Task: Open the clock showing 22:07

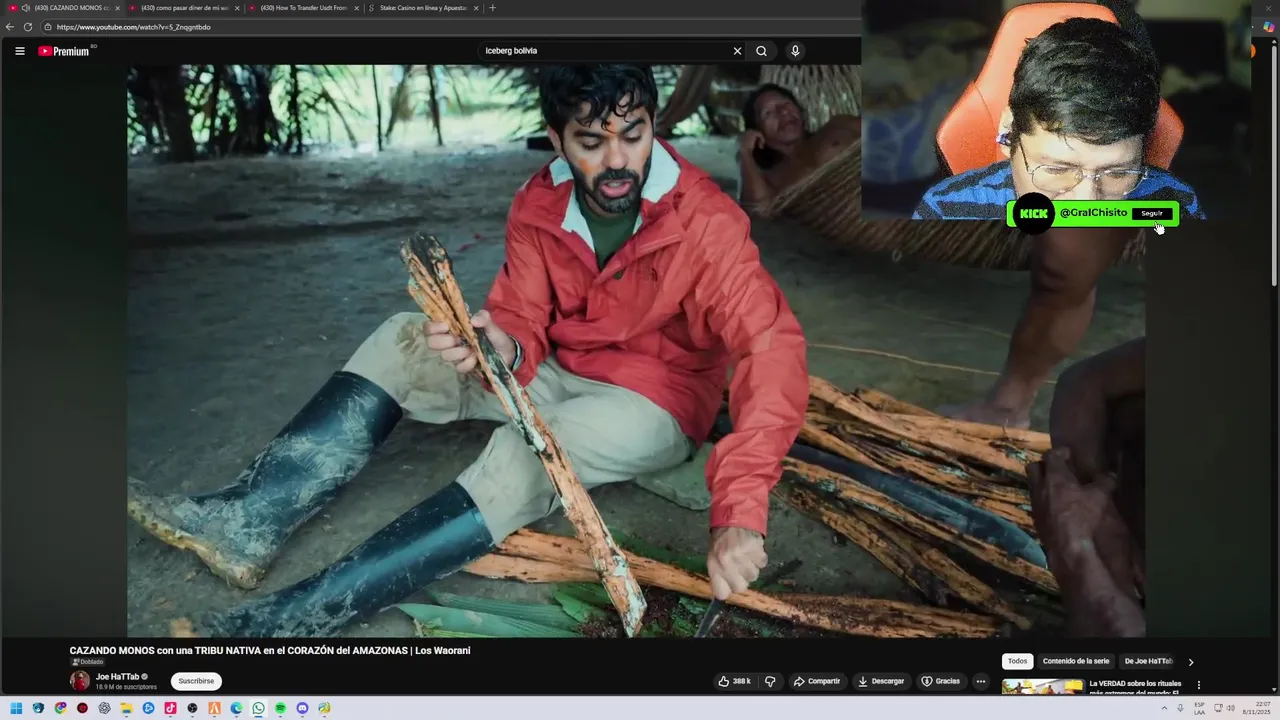Action: click(1256, 708)
